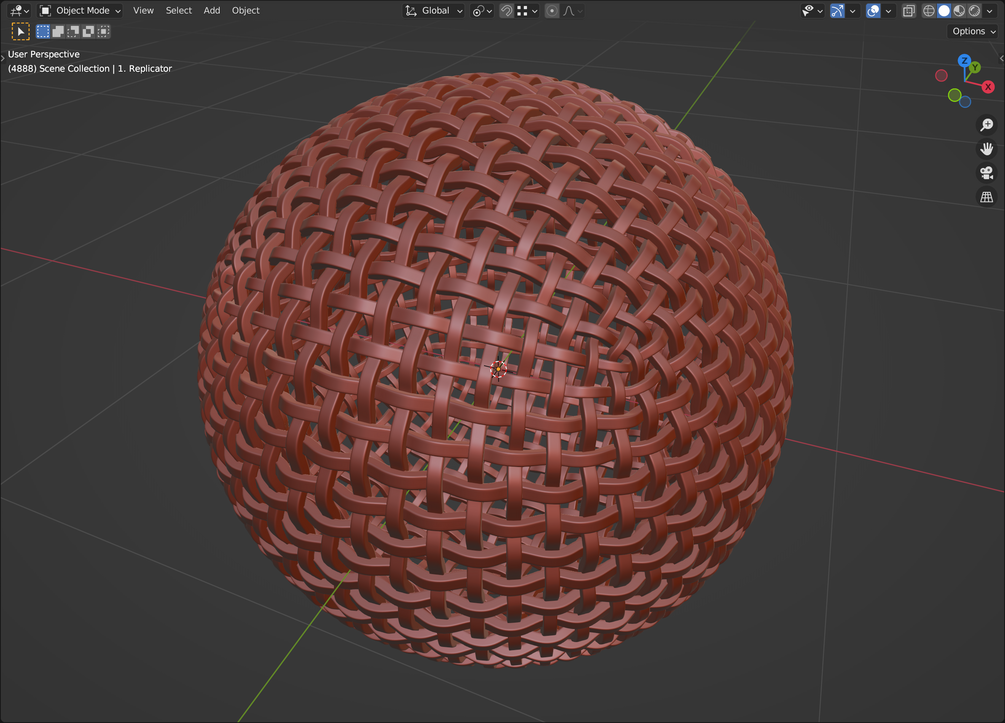Open the overlays options dropdown arrow

click(x=888, y=10)
